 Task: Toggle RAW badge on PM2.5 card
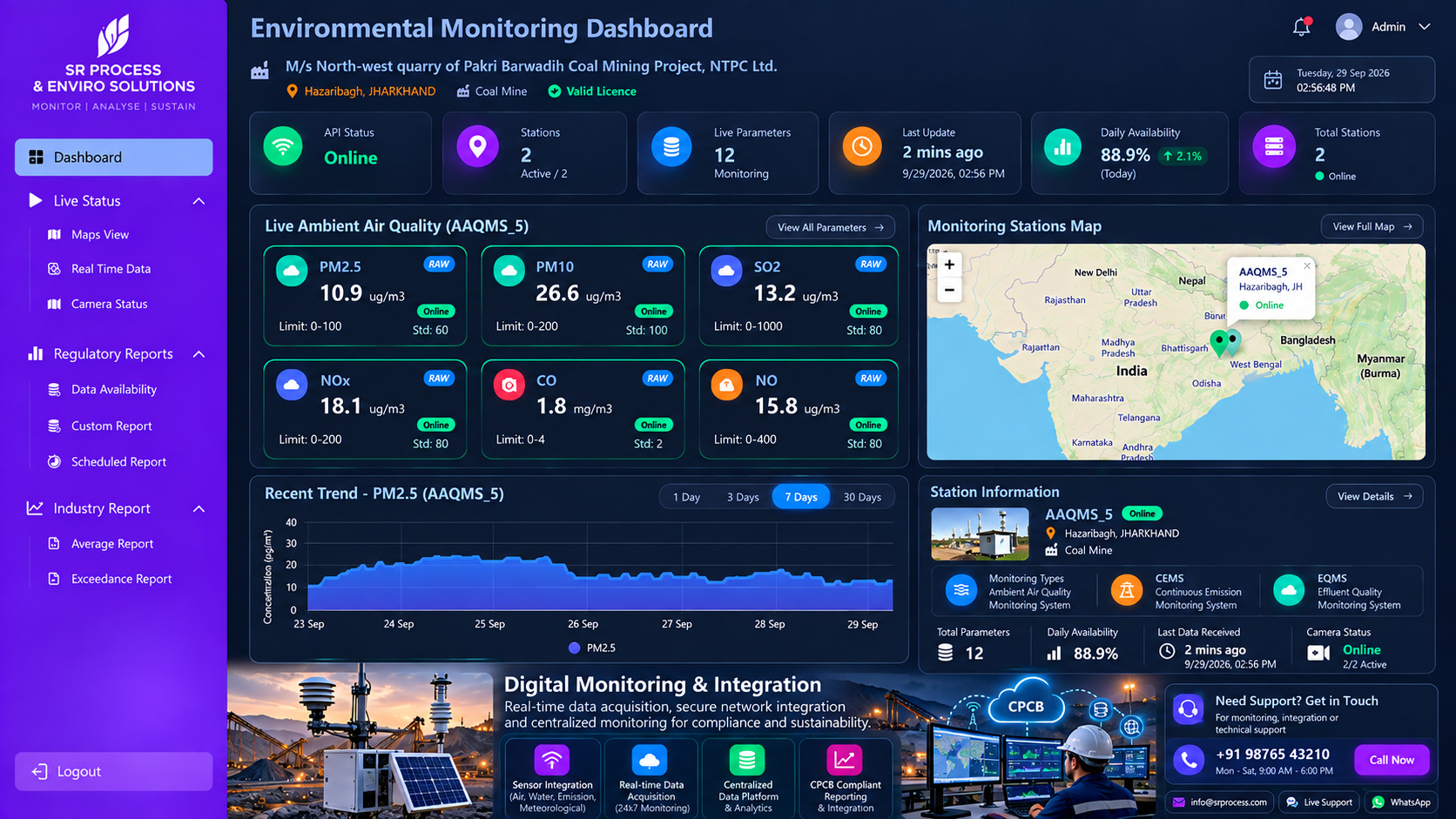[439, 264]
